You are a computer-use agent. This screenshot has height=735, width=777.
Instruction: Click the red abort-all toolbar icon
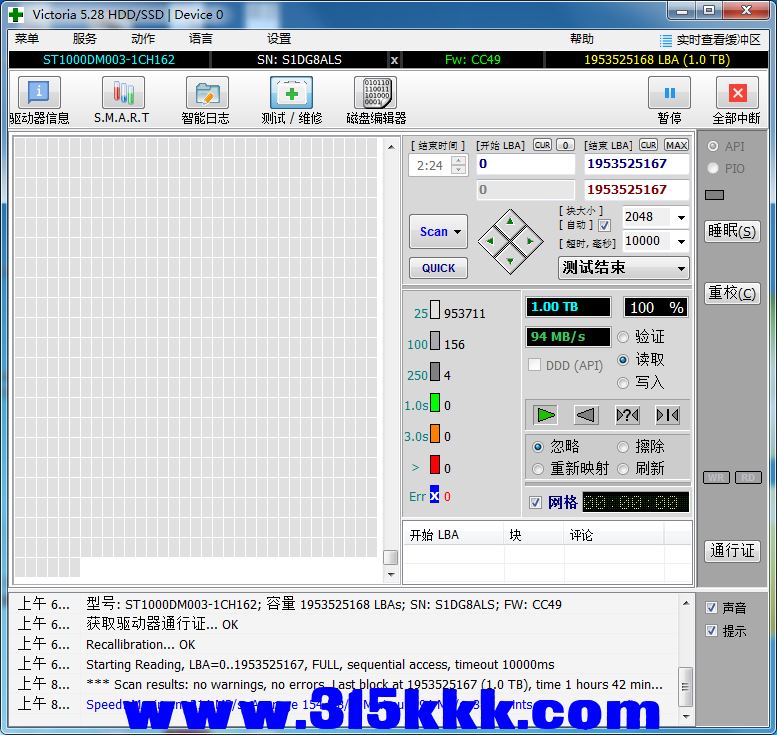[737, 93]
